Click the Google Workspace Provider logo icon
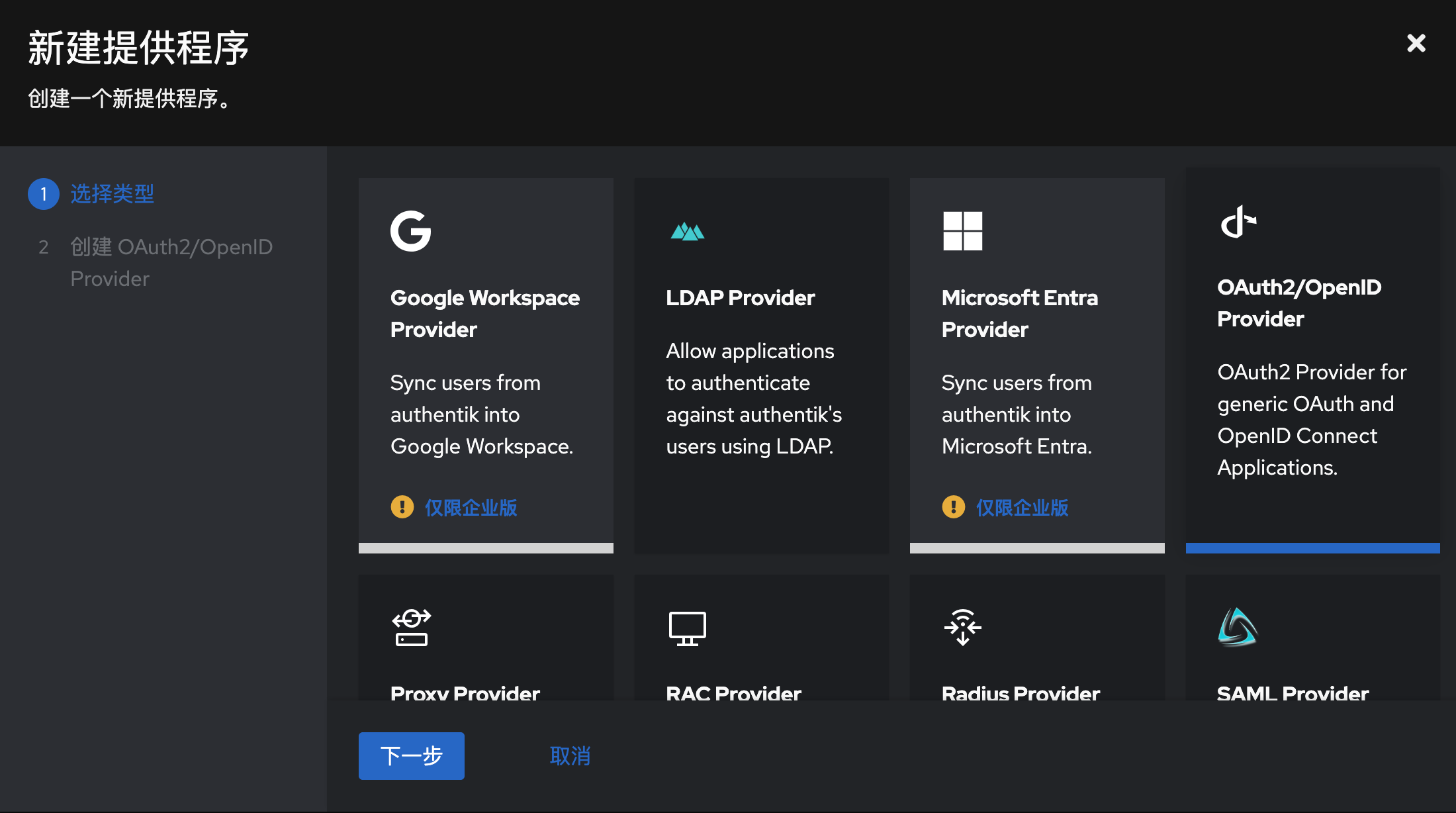The height and width of the screenshot is (813, 1456). pyautogui.click(x=411, y=231)
